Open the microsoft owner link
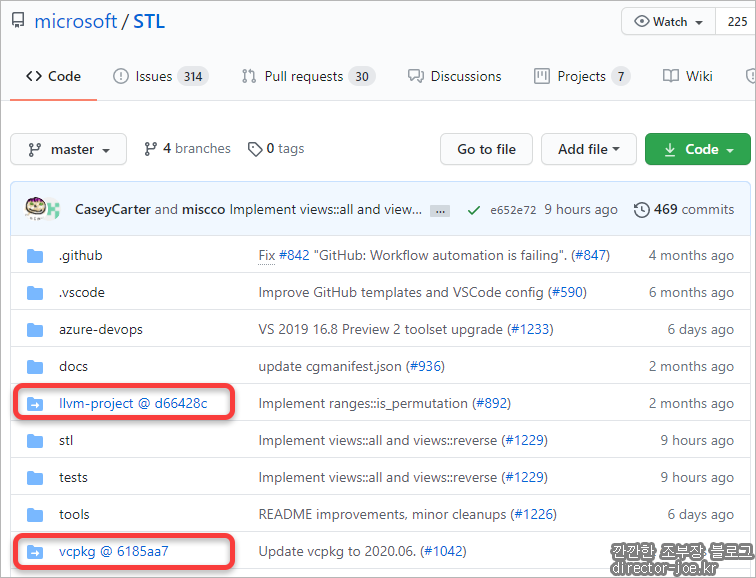 click(76, 21)
